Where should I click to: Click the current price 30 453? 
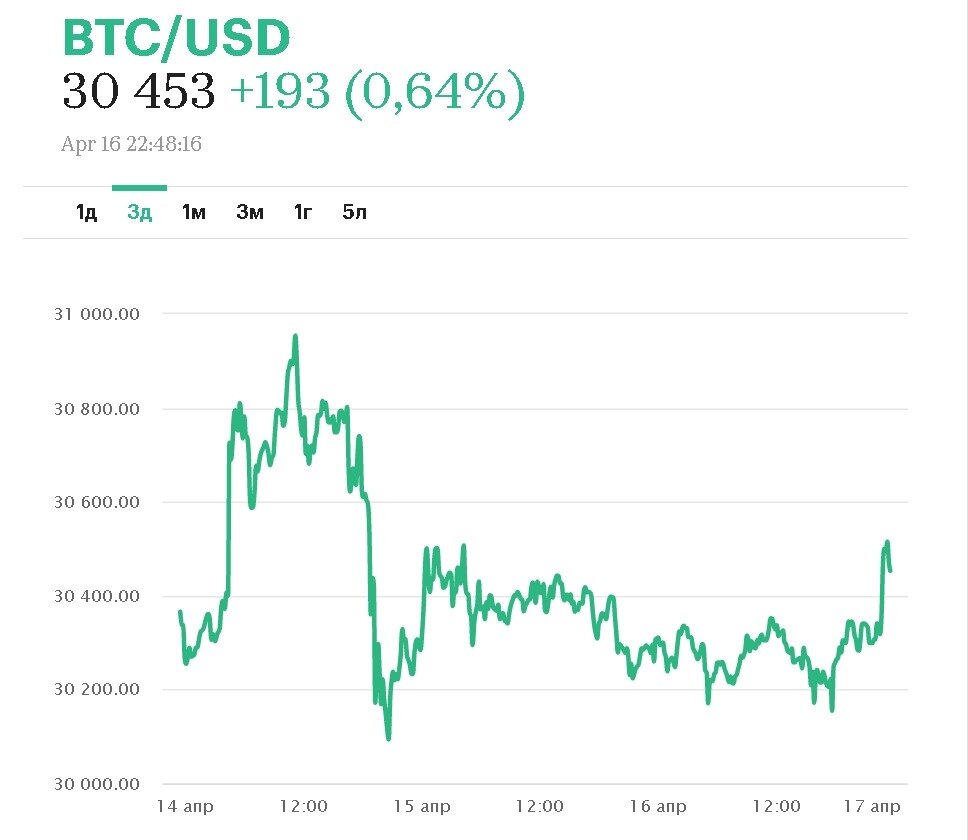coord(139,92)
